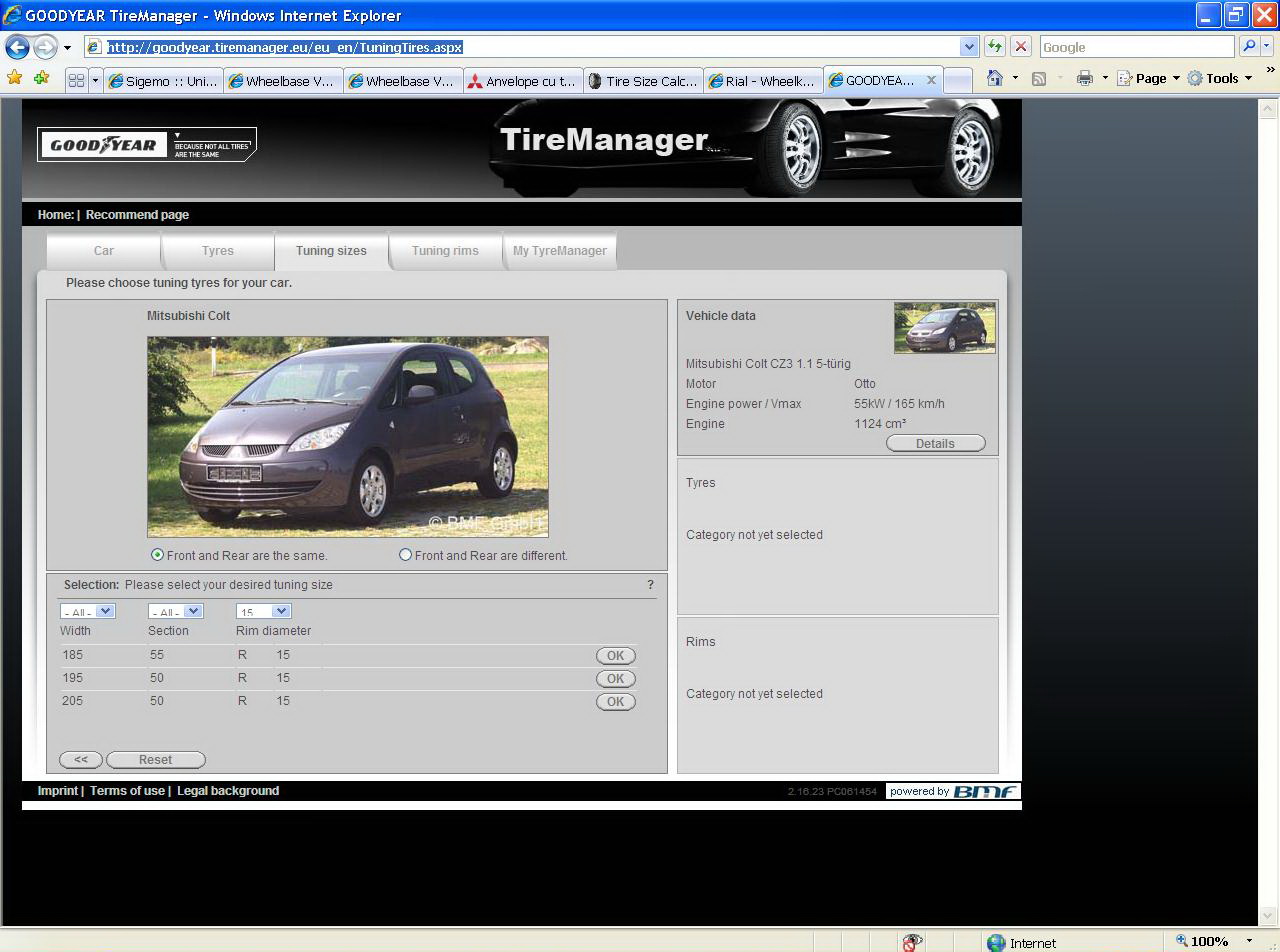Select Front and Rear are the same
1280x952 pixels.
click(157, 555)
